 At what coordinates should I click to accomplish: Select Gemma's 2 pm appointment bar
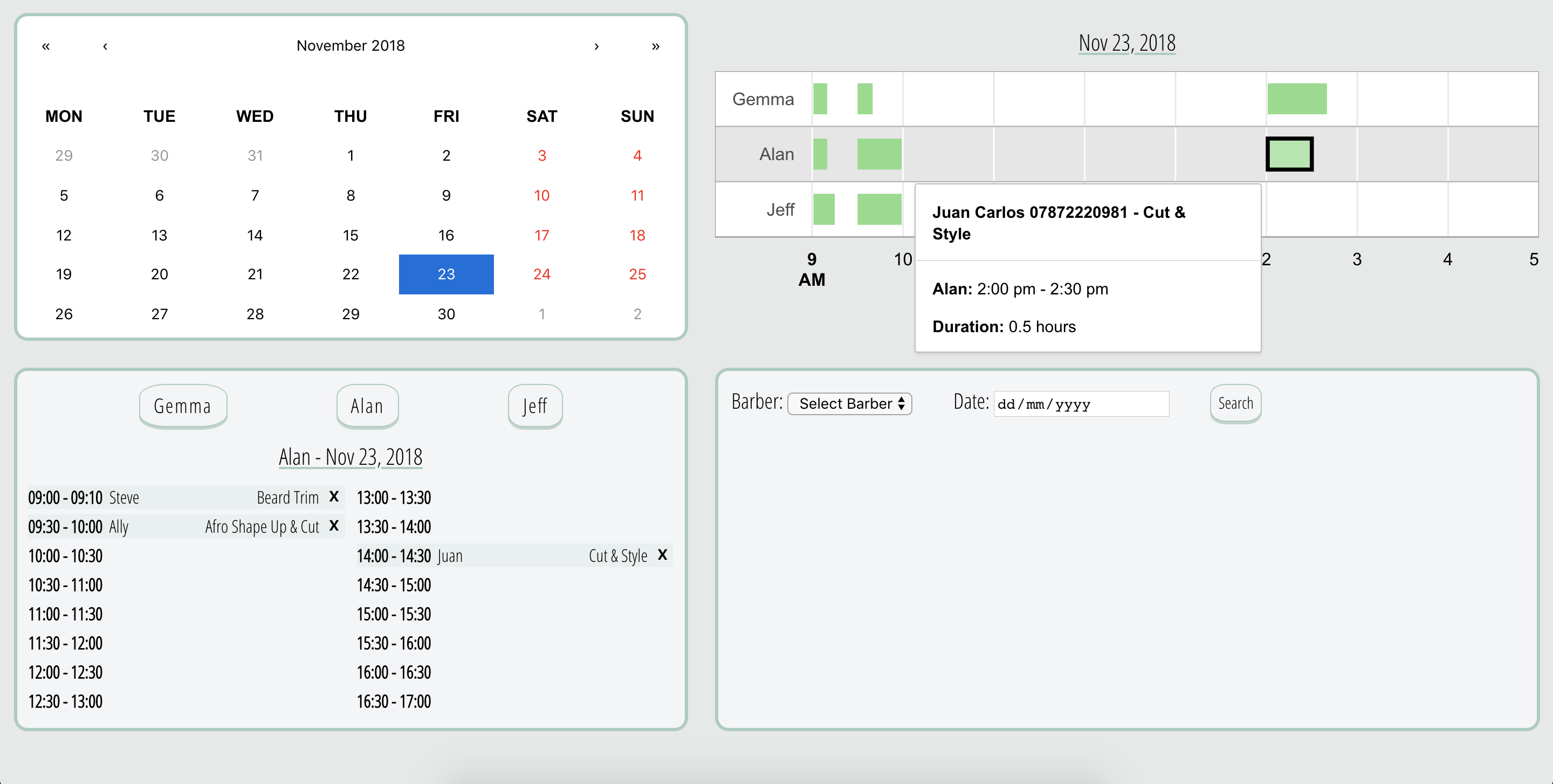tap(1297, 99)
